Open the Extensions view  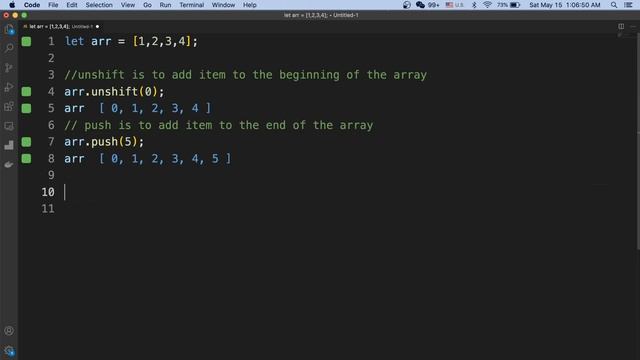pos(9,107)
